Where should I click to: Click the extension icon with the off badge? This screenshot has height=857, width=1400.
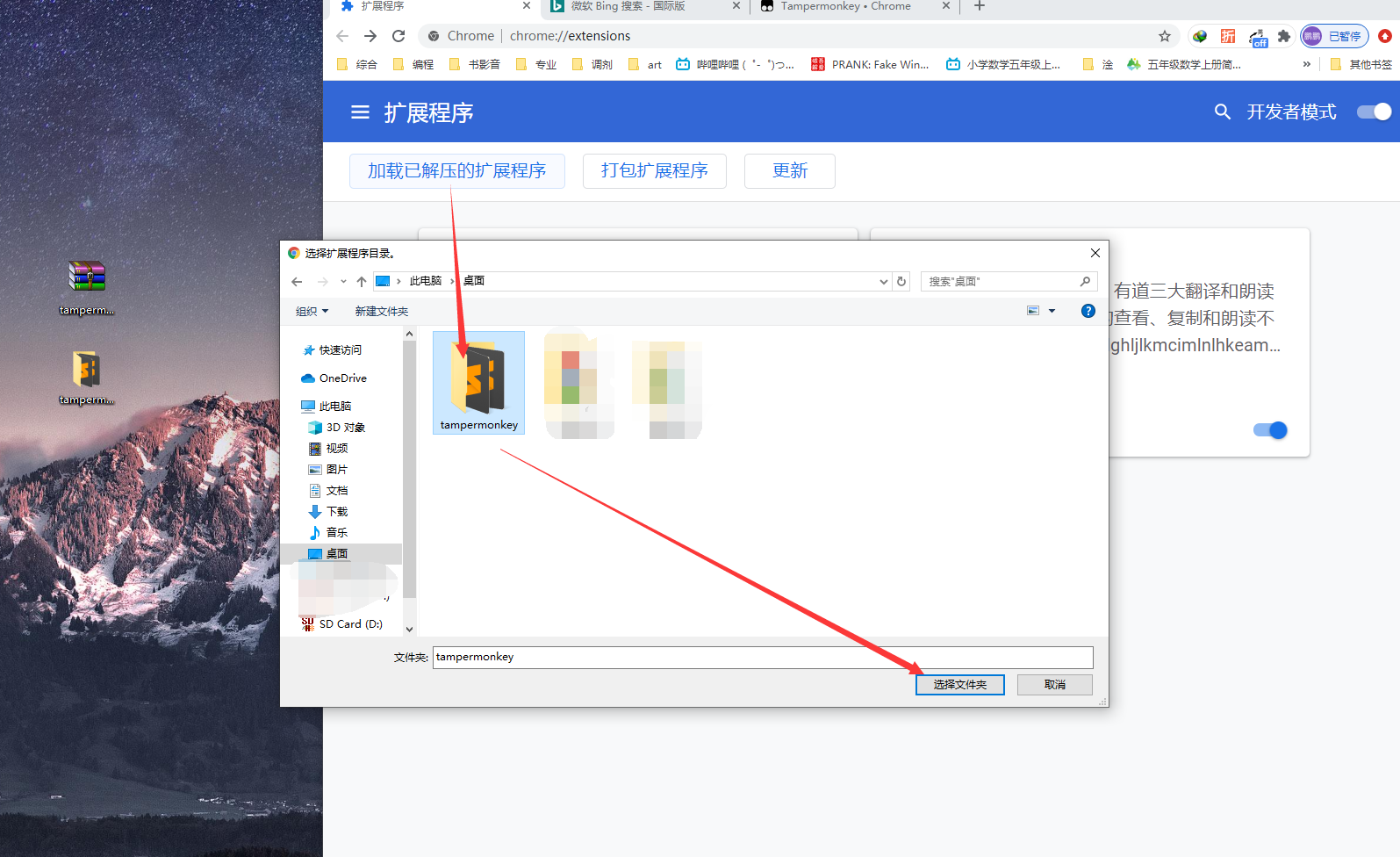1258,37
